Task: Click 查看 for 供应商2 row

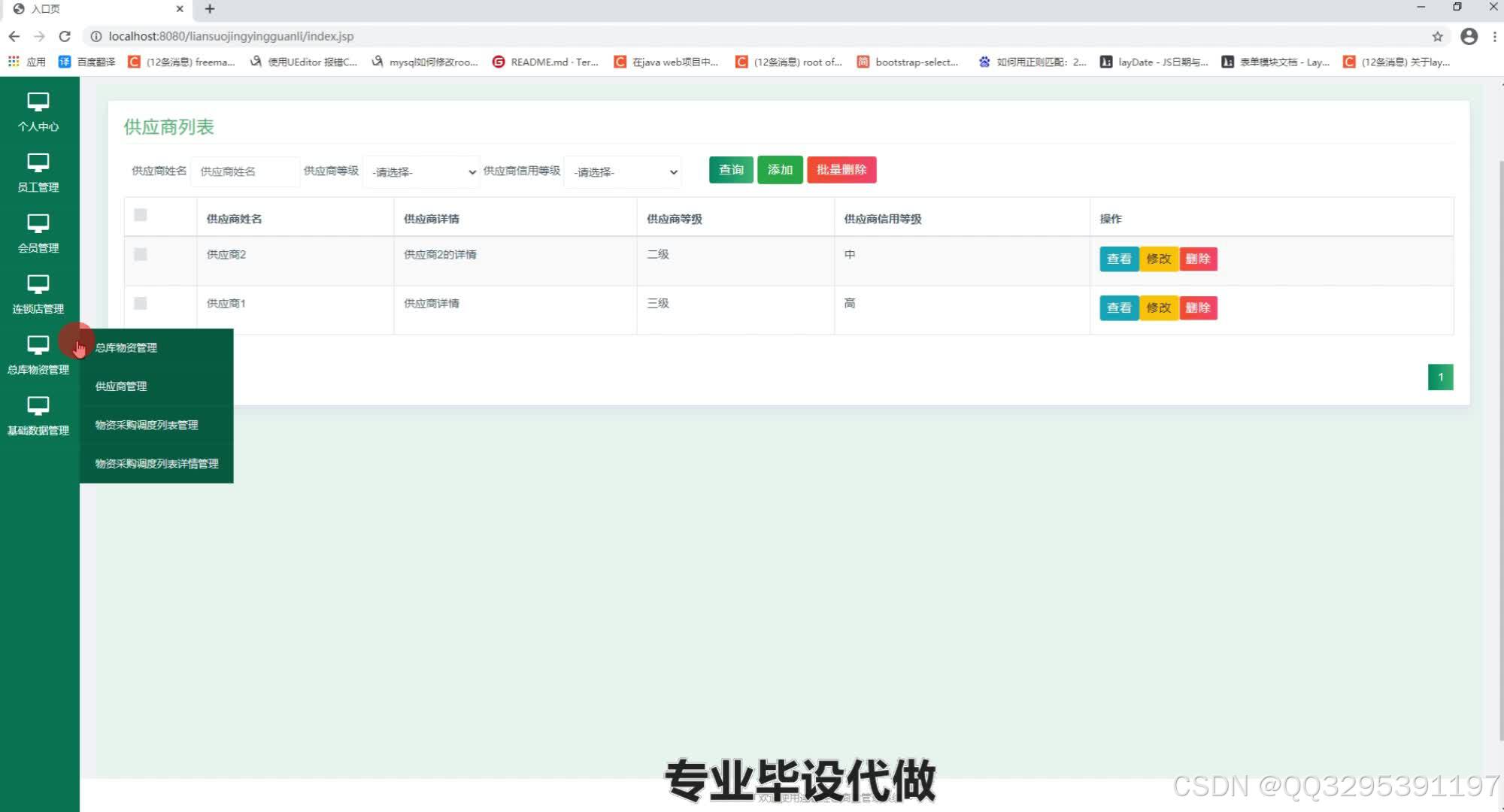Action: [1119, 259]
